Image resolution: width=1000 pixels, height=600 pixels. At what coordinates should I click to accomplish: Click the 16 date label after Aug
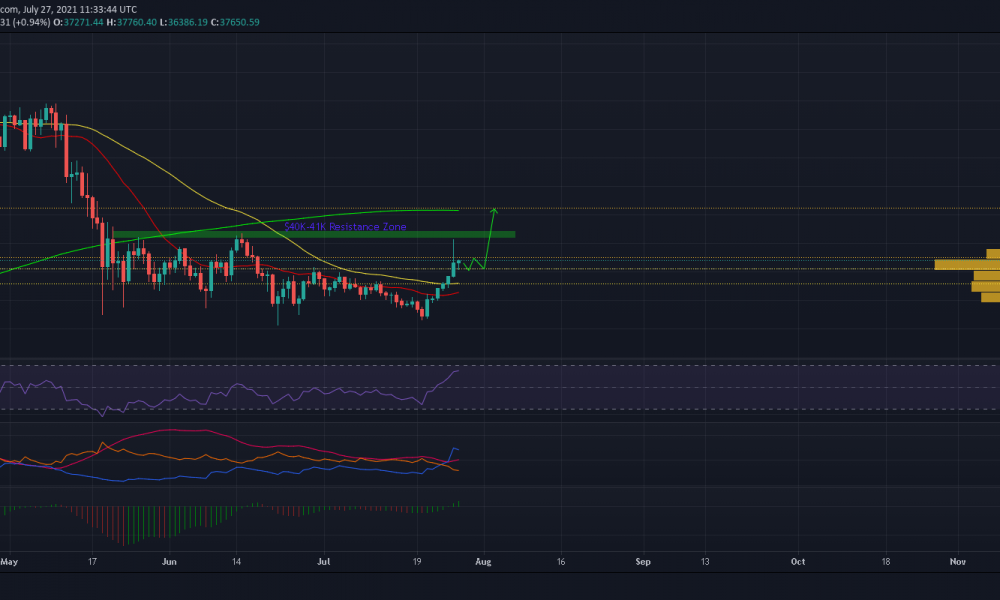(x=561, y=562)
